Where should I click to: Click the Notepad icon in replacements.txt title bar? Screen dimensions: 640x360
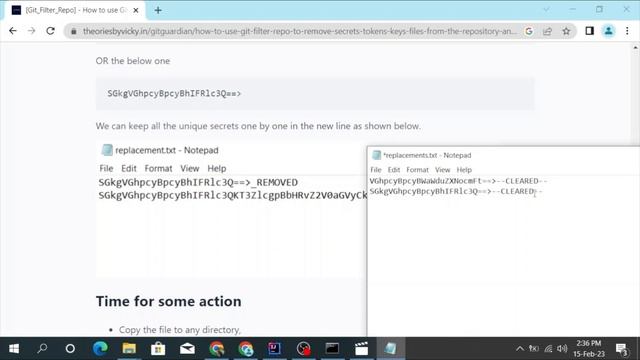coord(376,155)
